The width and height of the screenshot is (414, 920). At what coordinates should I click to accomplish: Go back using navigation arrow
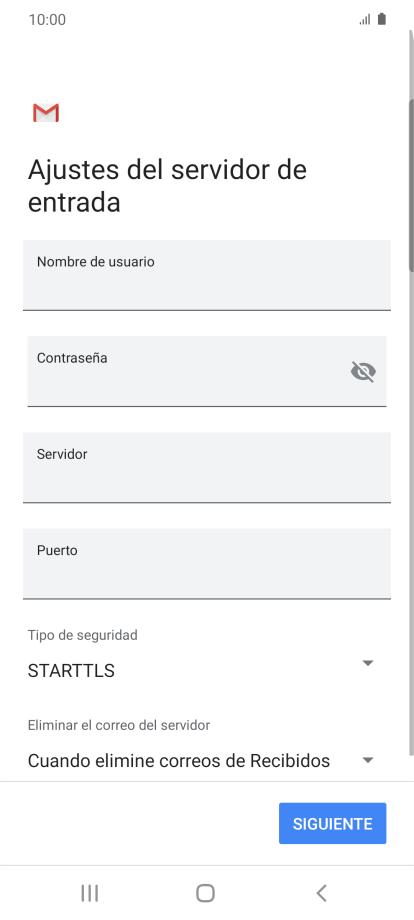click(321, 893)
